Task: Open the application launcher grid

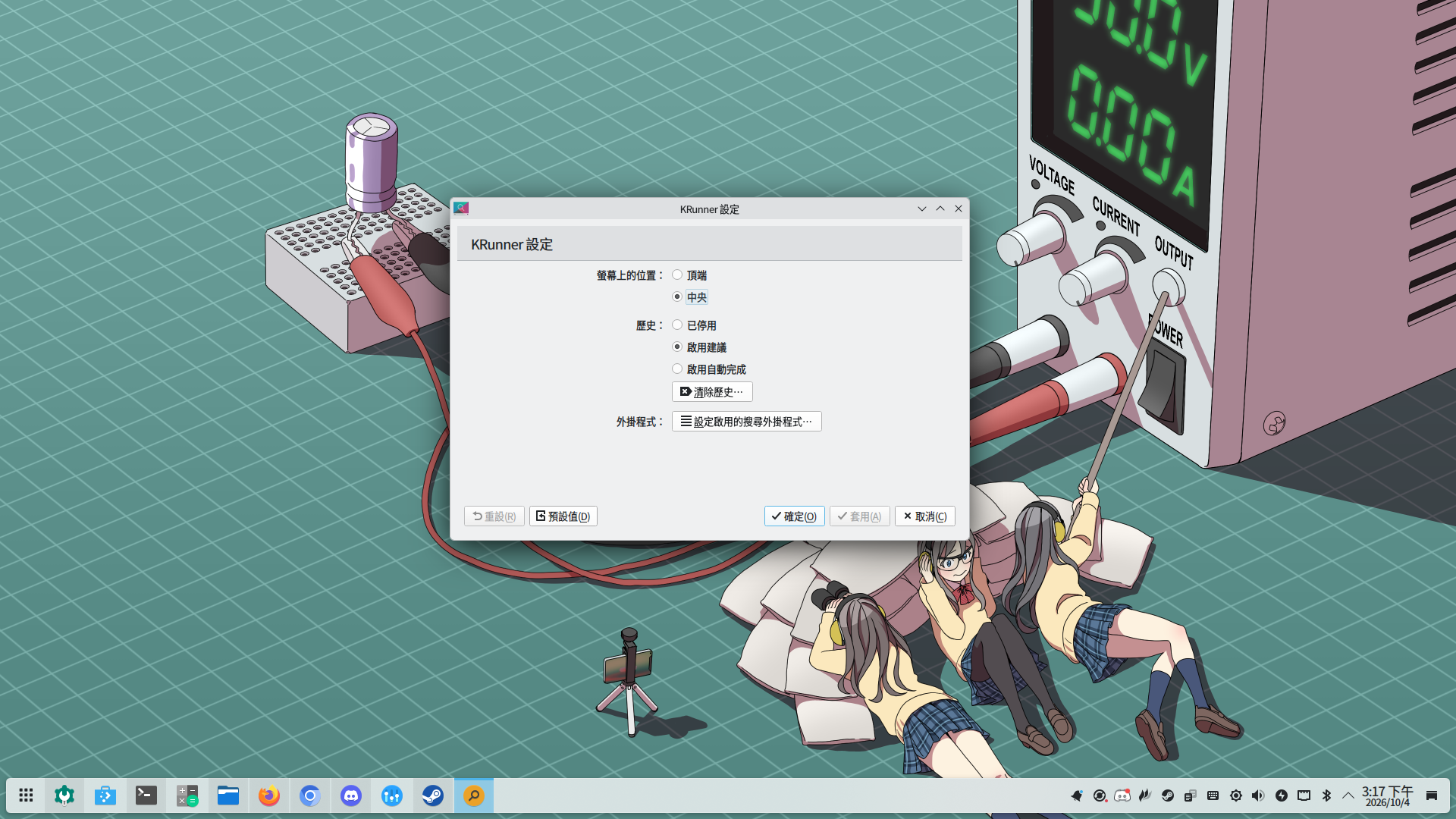Action: point(26,795)
